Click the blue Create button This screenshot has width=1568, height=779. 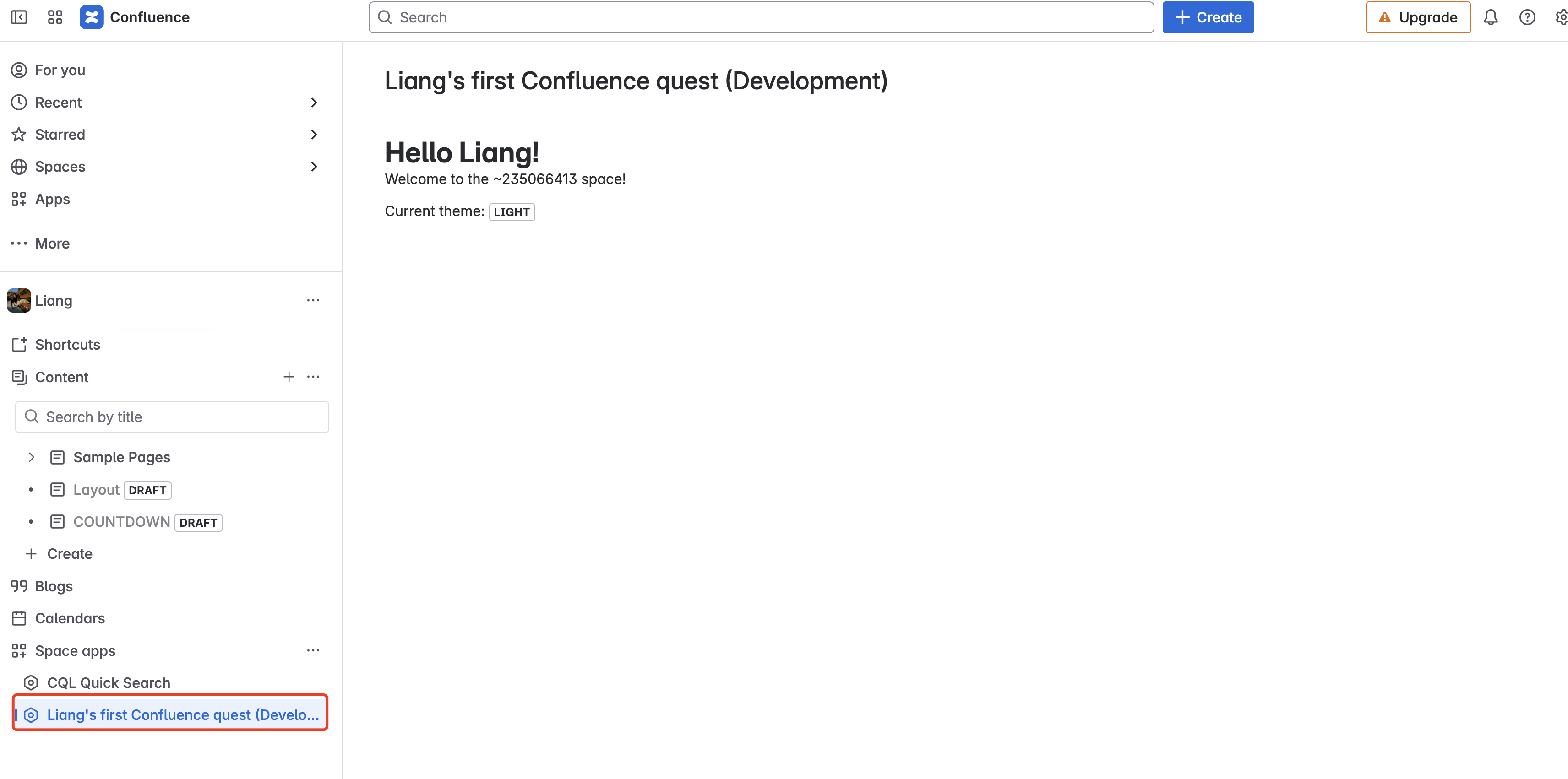click(1208, 17)
